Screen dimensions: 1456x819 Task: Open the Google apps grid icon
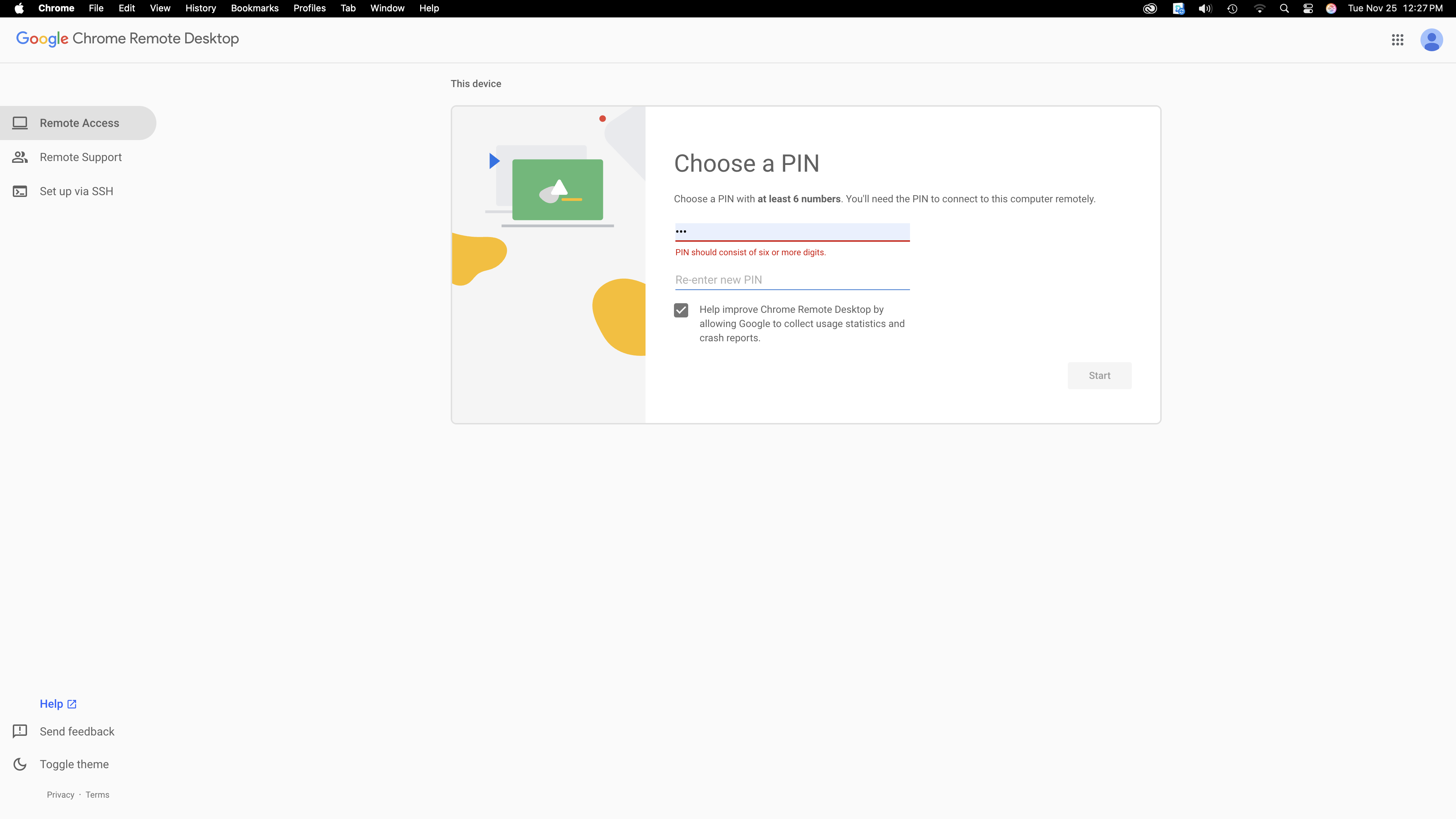coord(1397,39)
